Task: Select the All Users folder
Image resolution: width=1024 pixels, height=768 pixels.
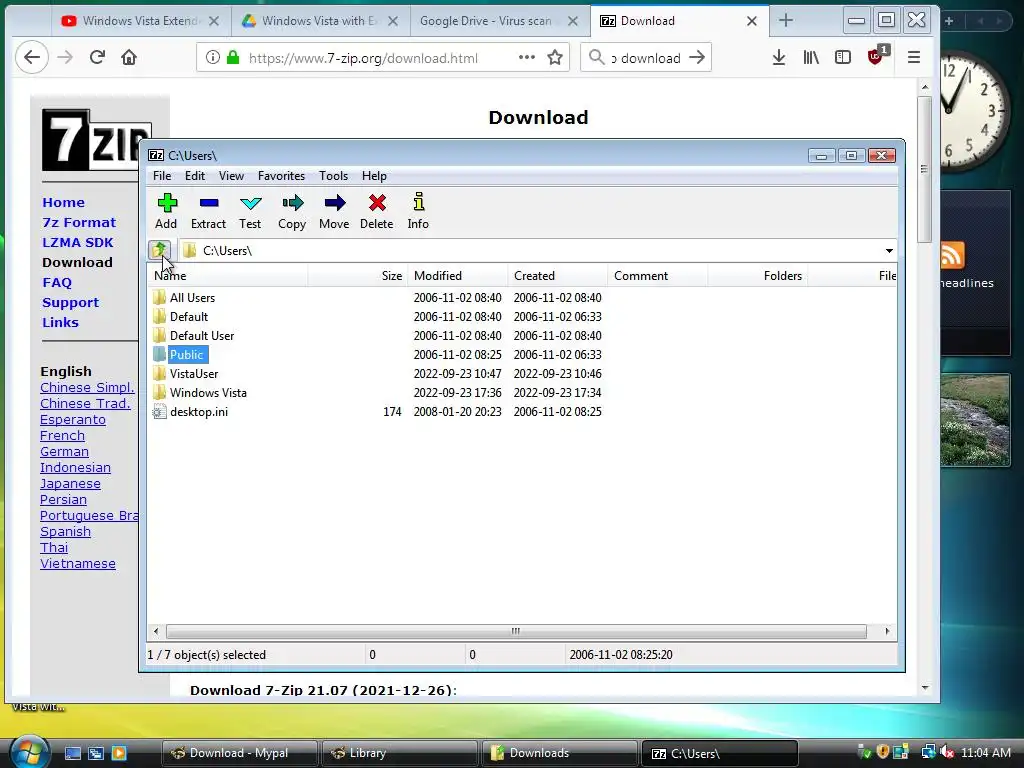Action: point(192,298)
